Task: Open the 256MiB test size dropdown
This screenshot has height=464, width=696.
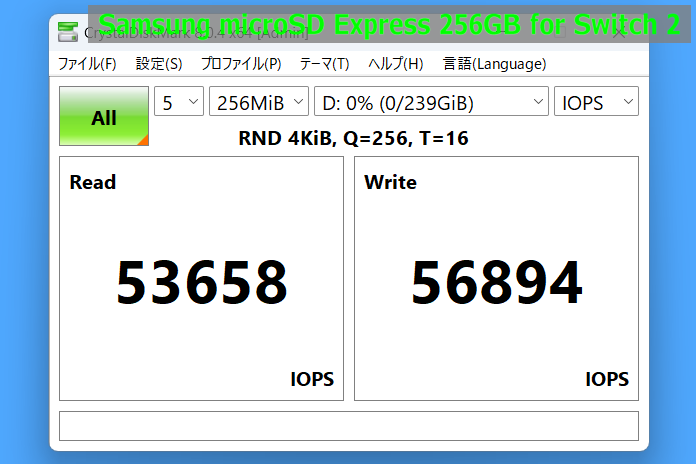Action: [x=258, y=102]
